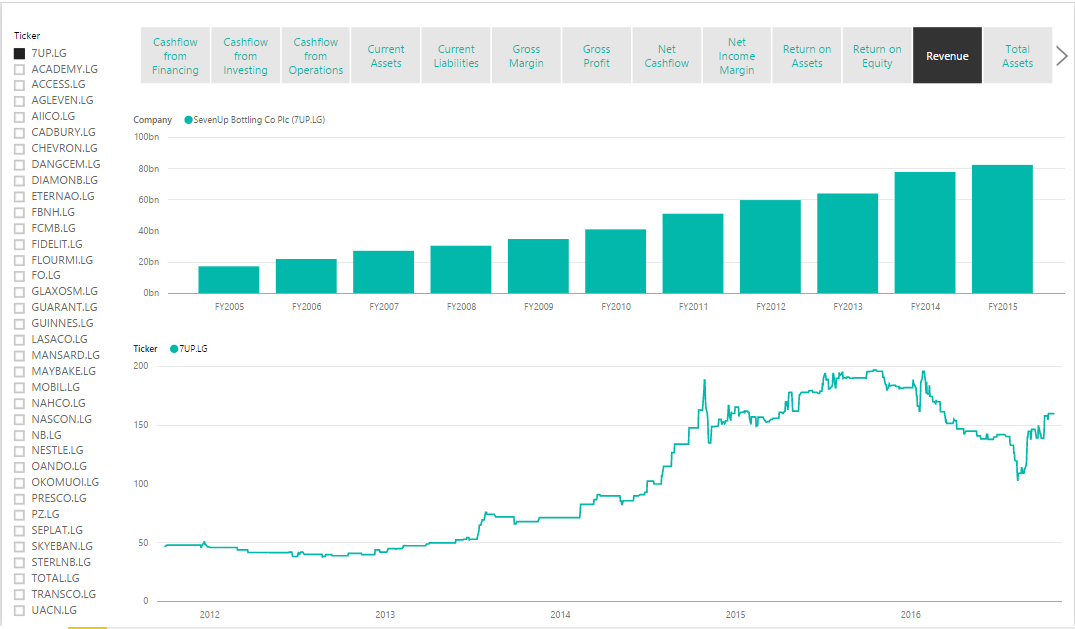Screen dimensions: 1075x629
Task: Select the Return on Equity metric
Action: [x=877, y=55]
